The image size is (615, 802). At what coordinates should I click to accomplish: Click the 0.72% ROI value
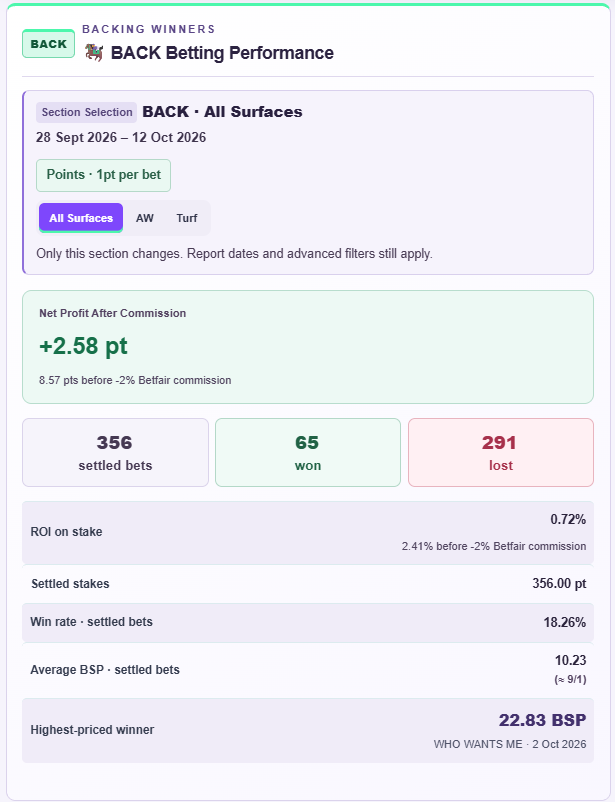pyautogui.click(x=568, y=520)
